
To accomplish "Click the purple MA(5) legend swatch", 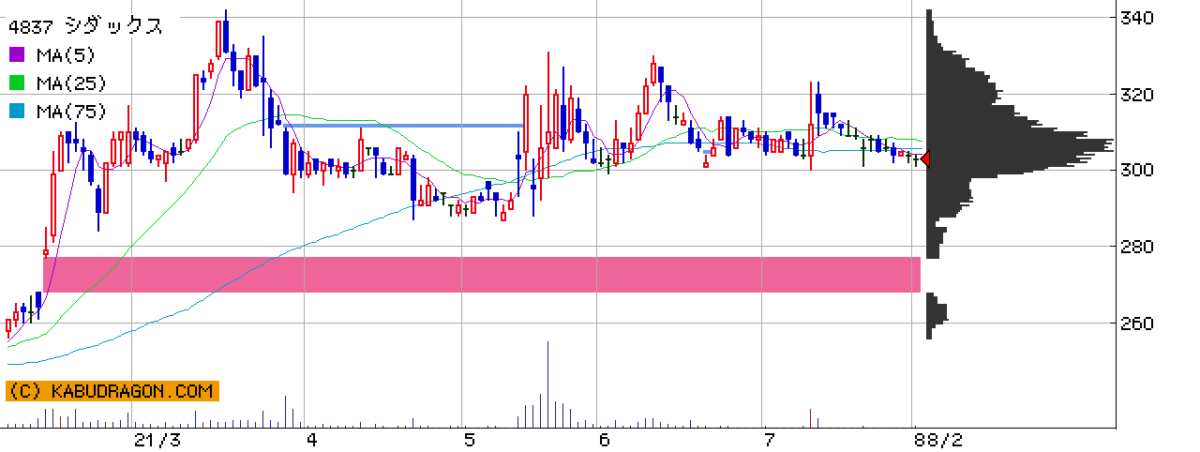I will 17,55.
